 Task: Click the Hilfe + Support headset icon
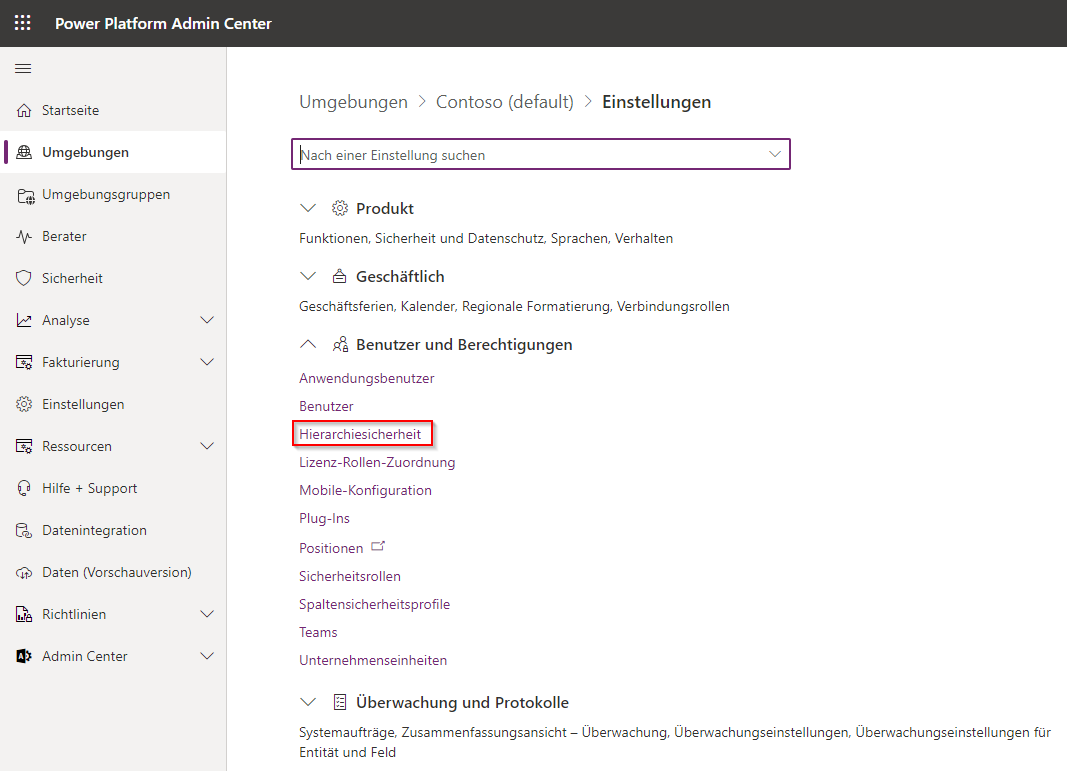point(25,489)
